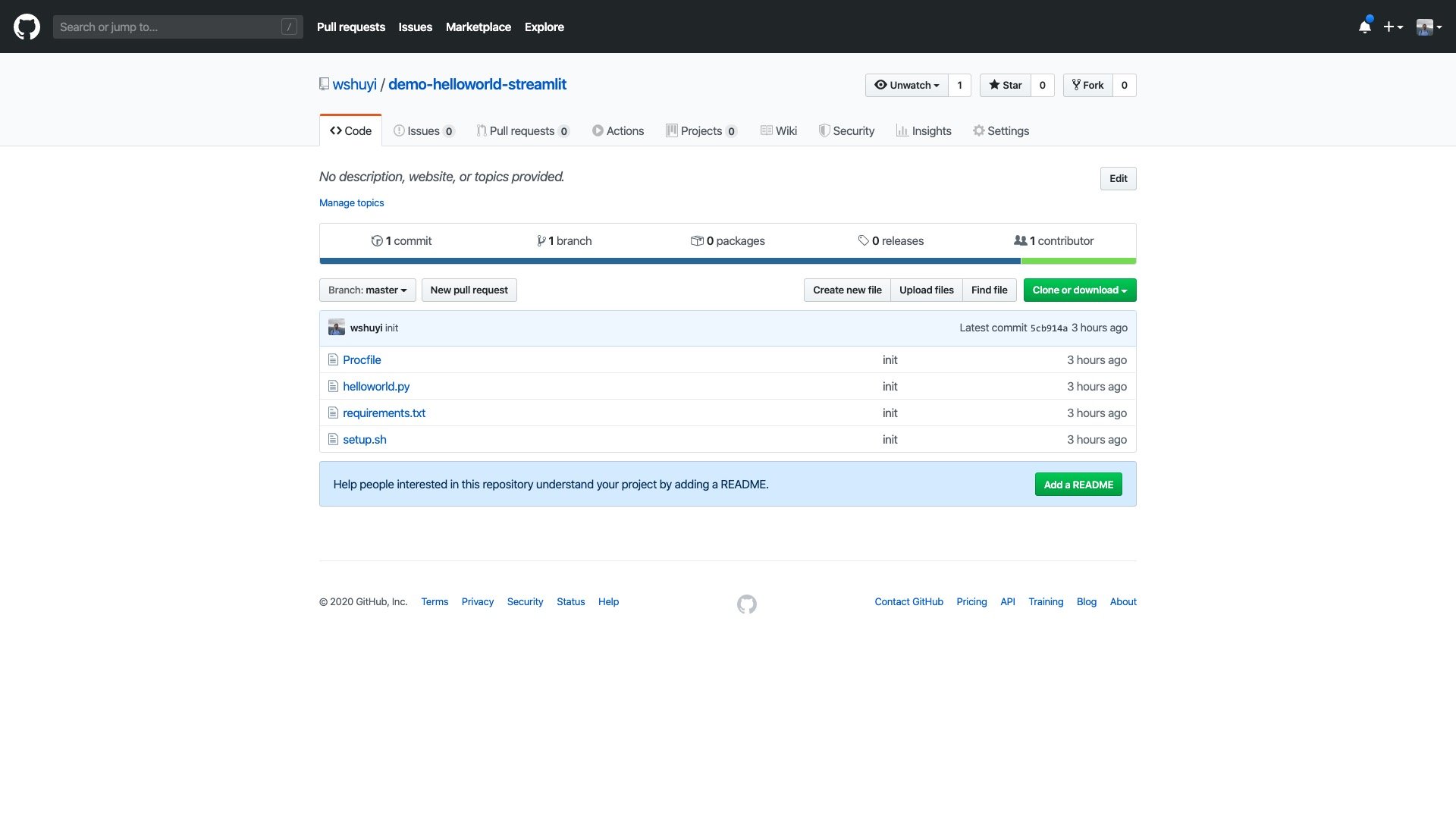The width and height of the screenshot is (1456, 819).
Task: Open demo-helloworld-streamlit repository link
Action: pos(477,84)
